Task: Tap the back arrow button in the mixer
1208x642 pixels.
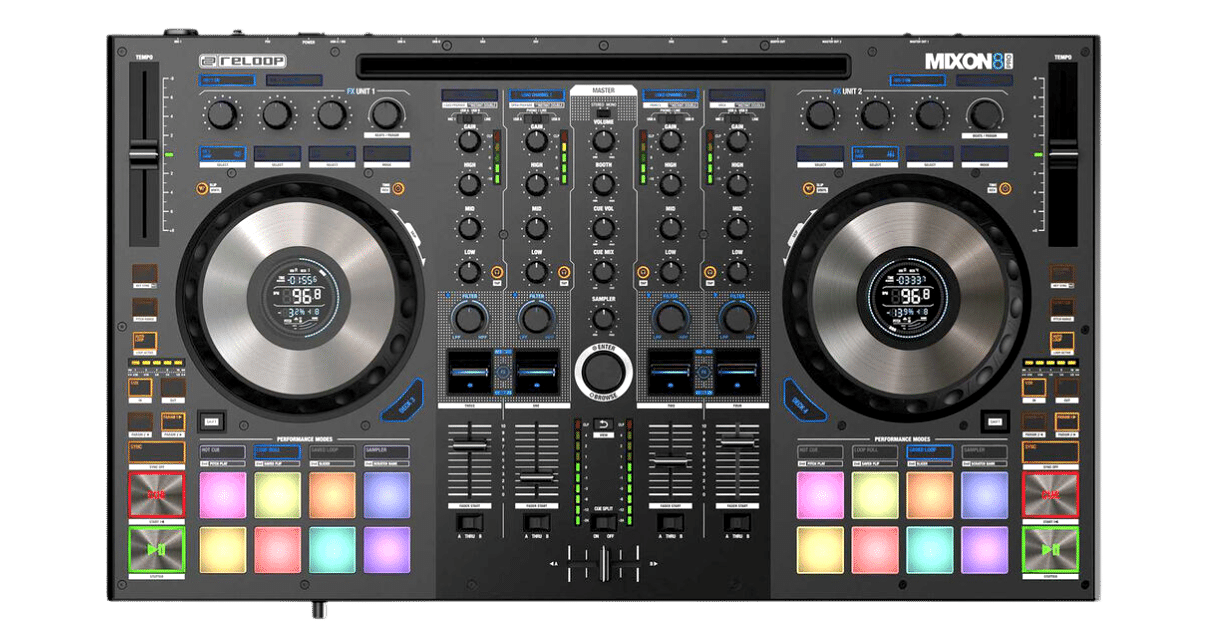Action: (x=603, y=425)
